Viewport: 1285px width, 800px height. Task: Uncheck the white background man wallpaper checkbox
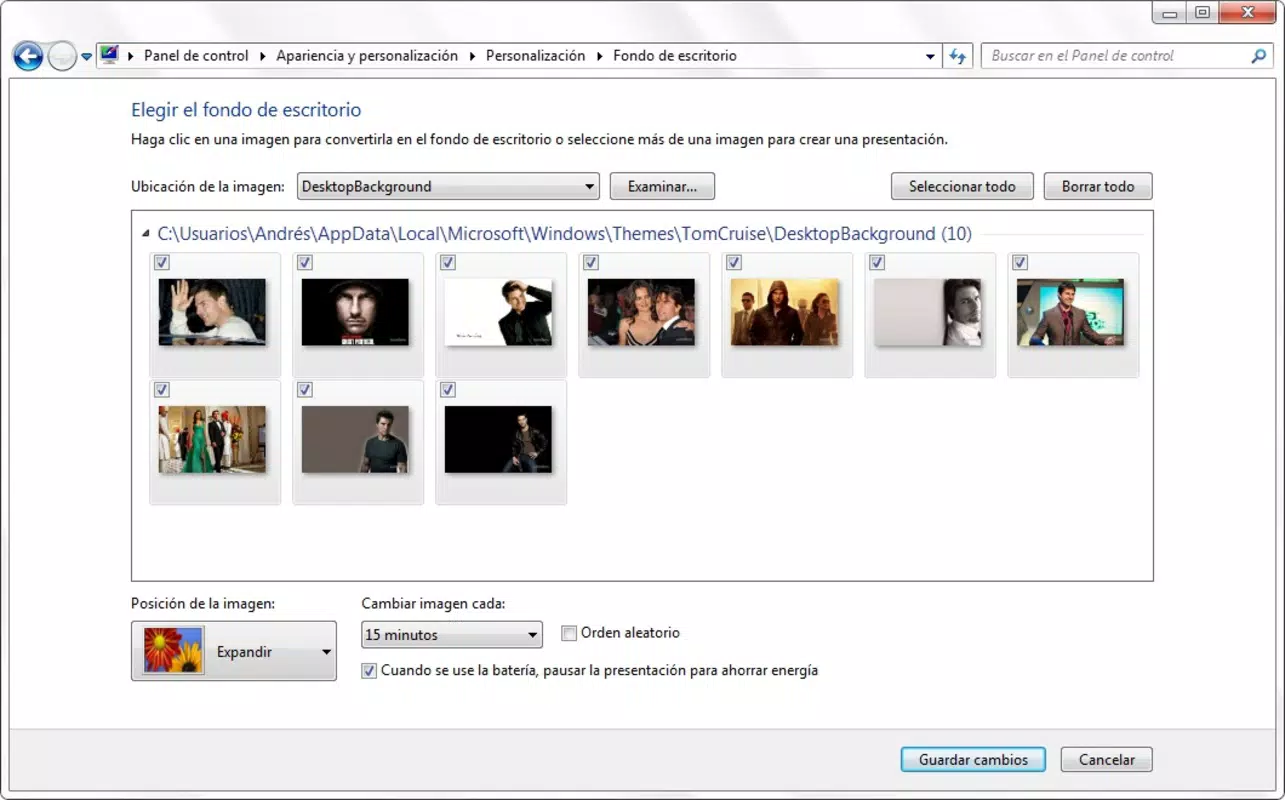coord(448,263)
